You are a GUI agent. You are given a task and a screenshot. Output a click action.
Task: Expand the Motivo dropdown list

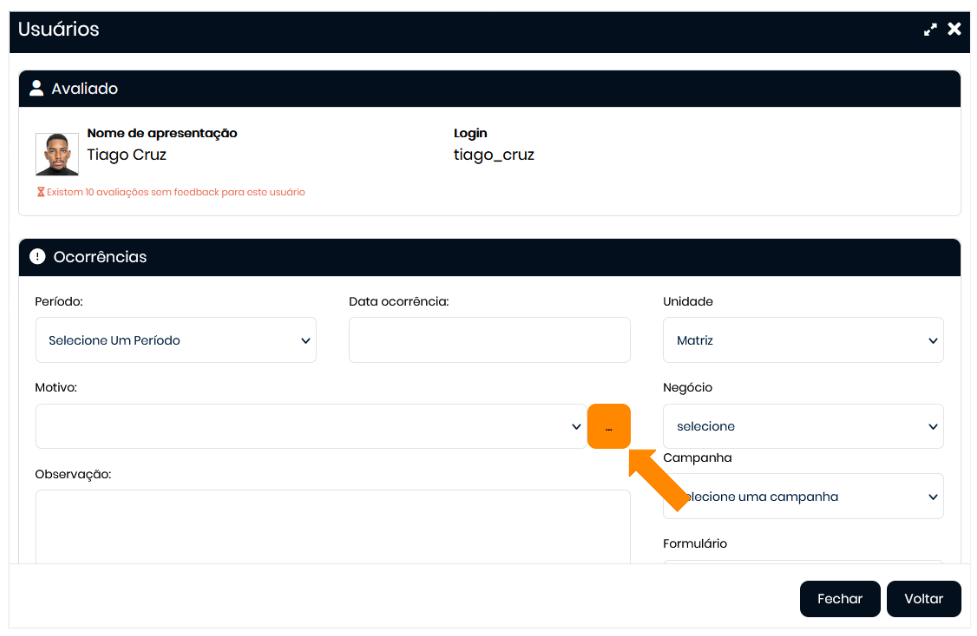pos(310,427)
